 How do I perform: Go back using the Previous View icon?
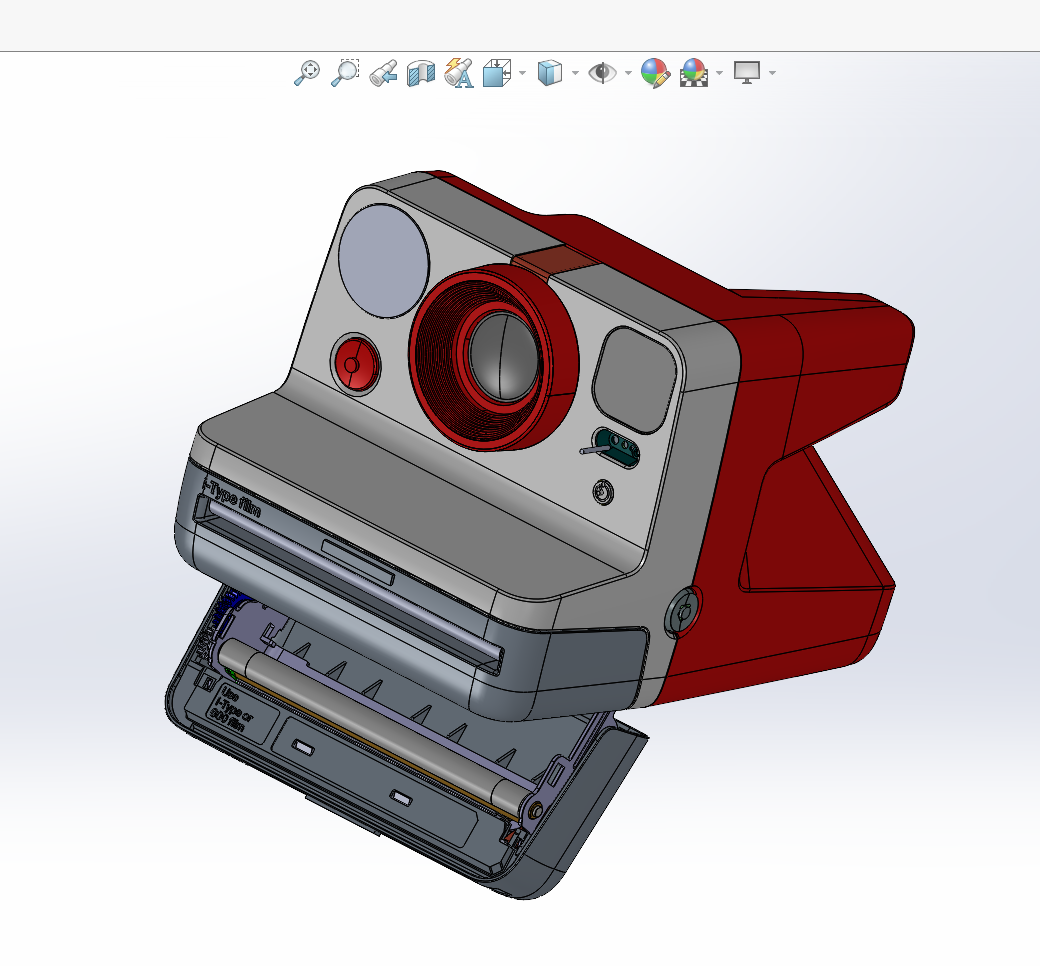click(383, 72)
